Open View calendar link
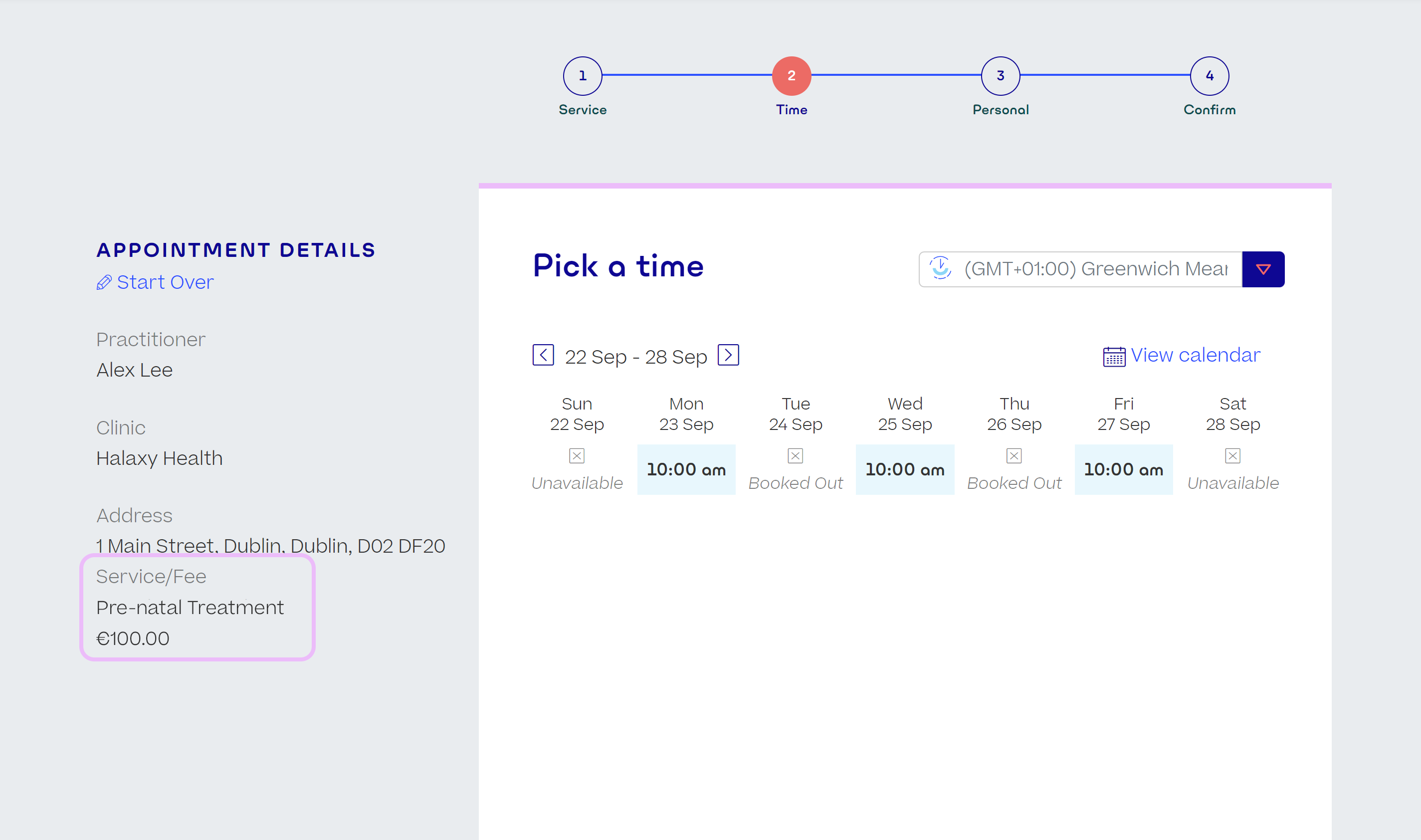Image resolution: width=1421 pixels, height=840 pixels. pyautogui.click(x=1195, y=355)
